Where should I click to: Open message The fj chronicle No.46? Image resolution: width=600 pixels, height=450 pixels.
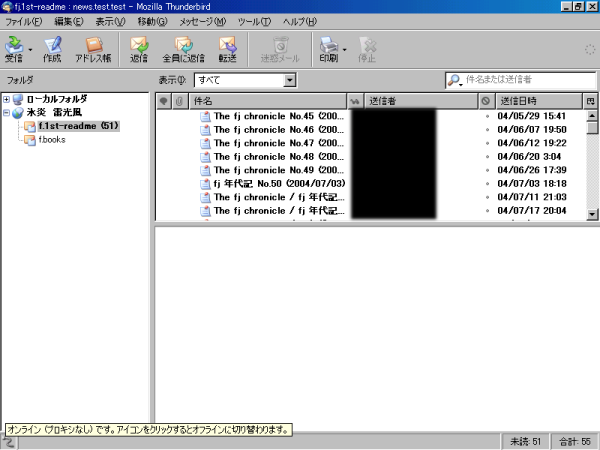tap(279, 130)
